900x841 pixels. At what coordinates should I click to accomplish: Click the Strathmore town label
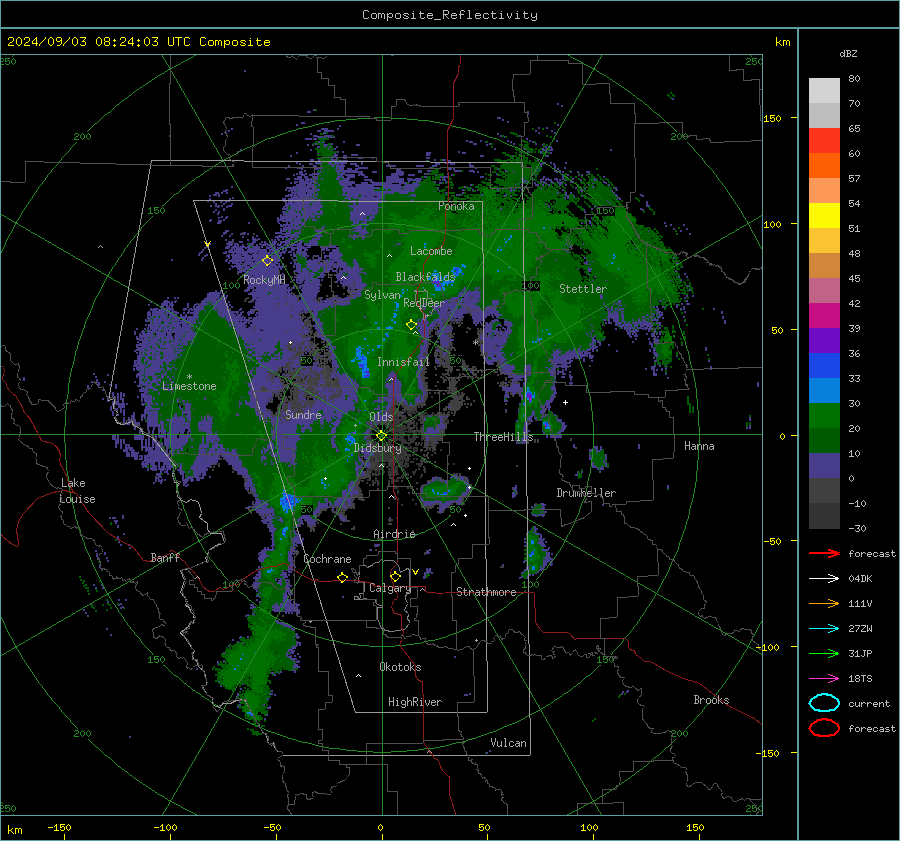pos(486,592)
